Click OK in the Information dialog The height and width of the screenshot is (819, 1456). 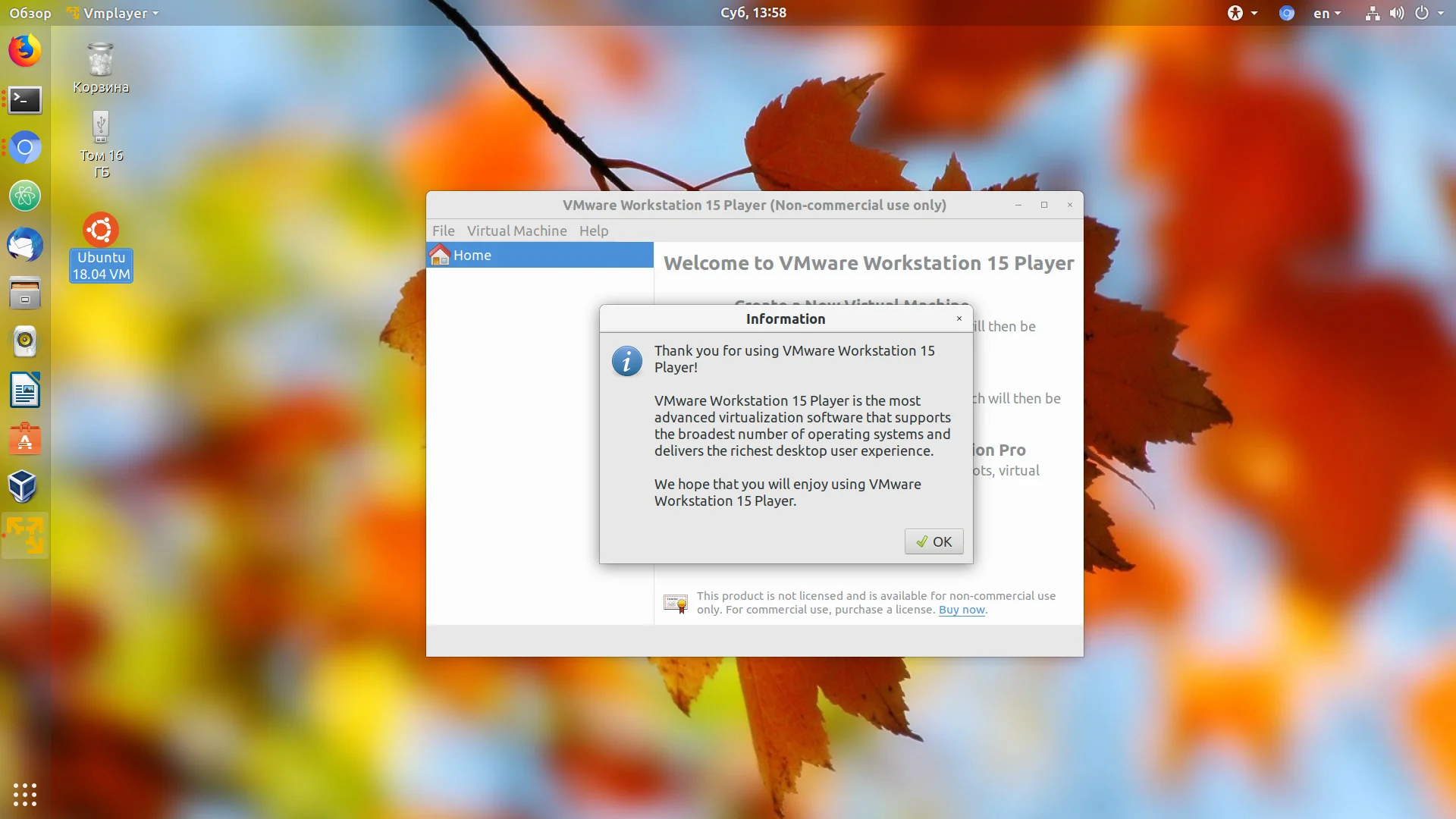coord(934,541)
